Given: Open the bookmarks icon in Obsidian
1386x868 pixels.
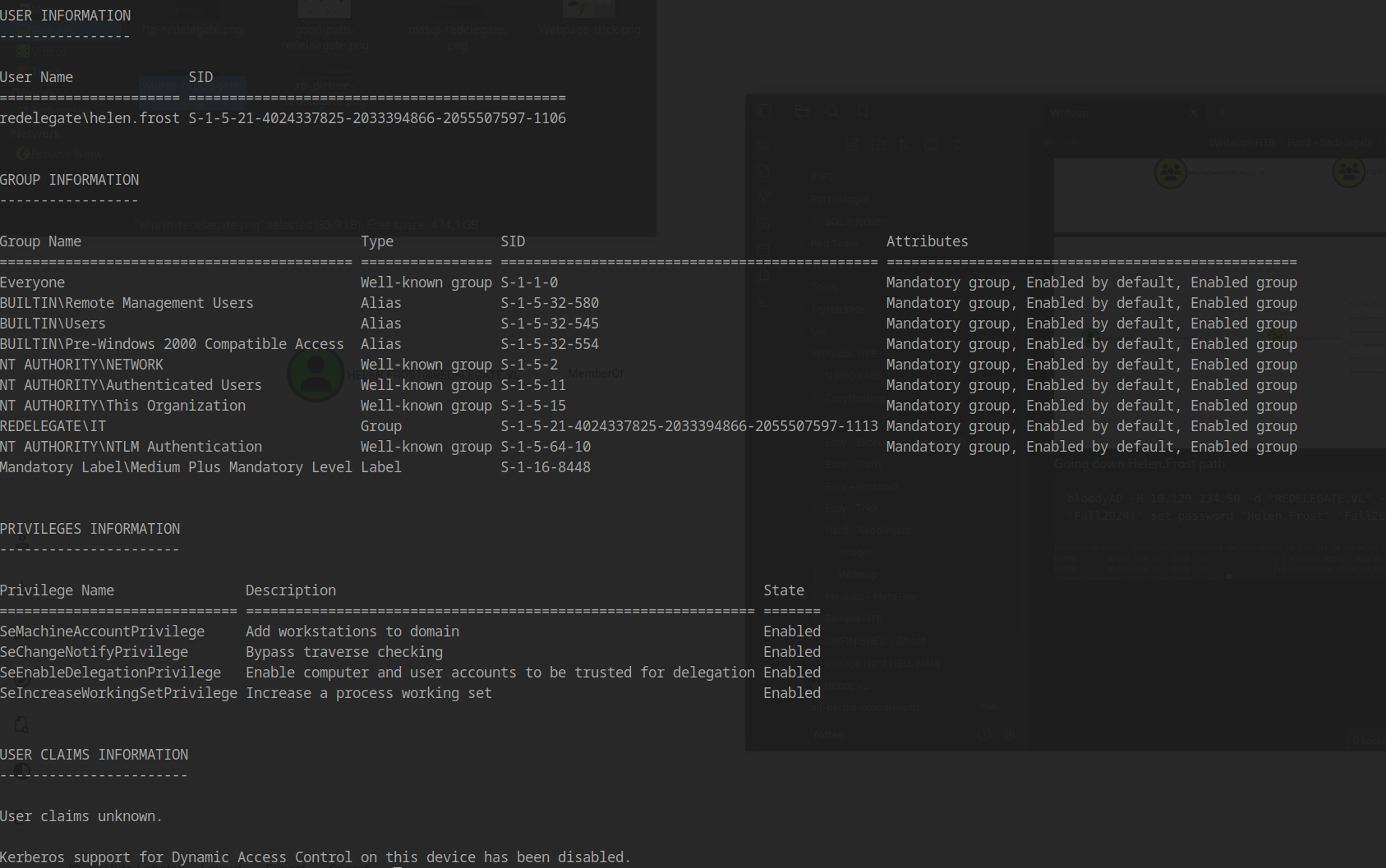Looking at the screenshot, I should (x=863, y=112).
